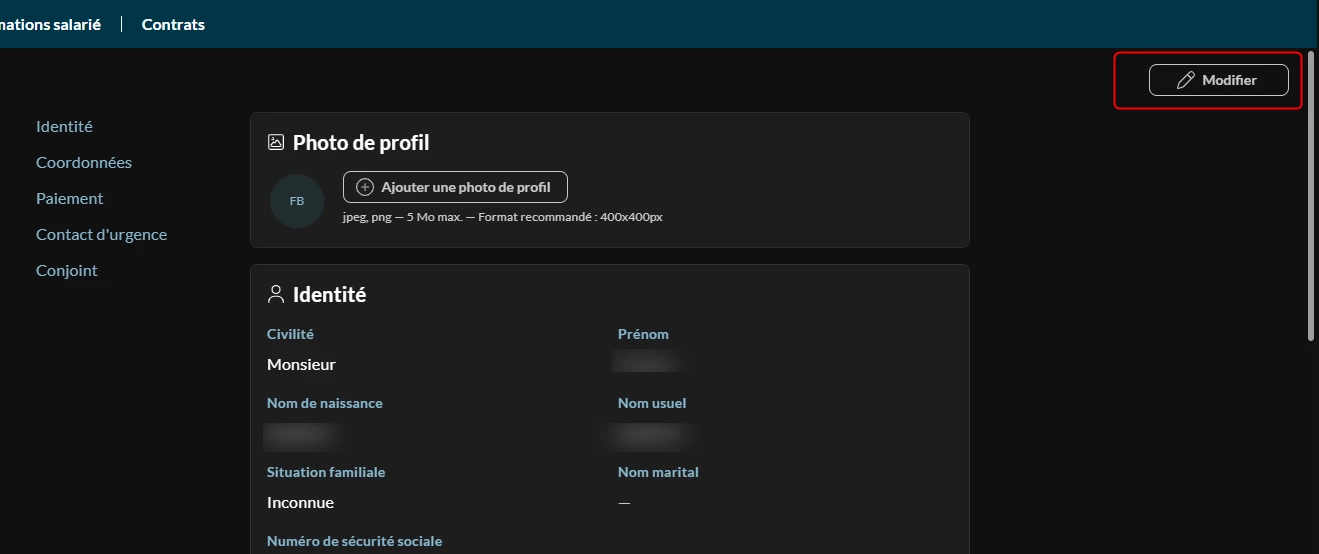Go to Coordonnées in the side navigation
The height and width of the screenshot is (554, 1319).
point(84,163)
